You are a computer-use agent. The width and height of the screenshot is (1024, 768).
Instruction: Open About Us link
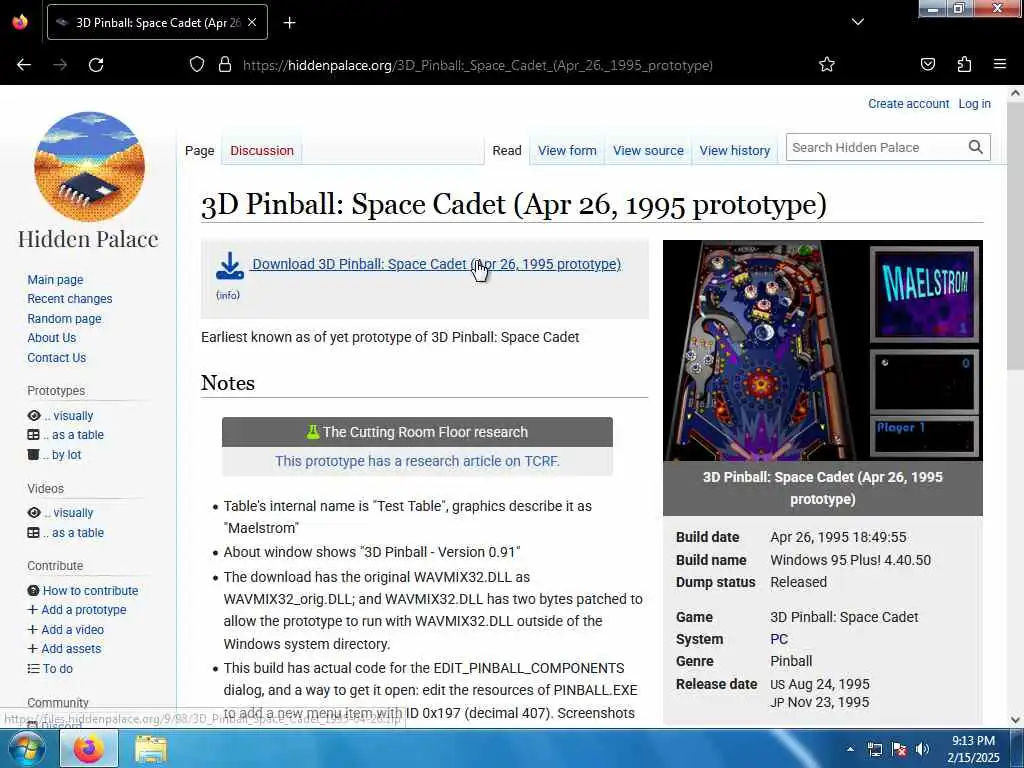point(52,338)
